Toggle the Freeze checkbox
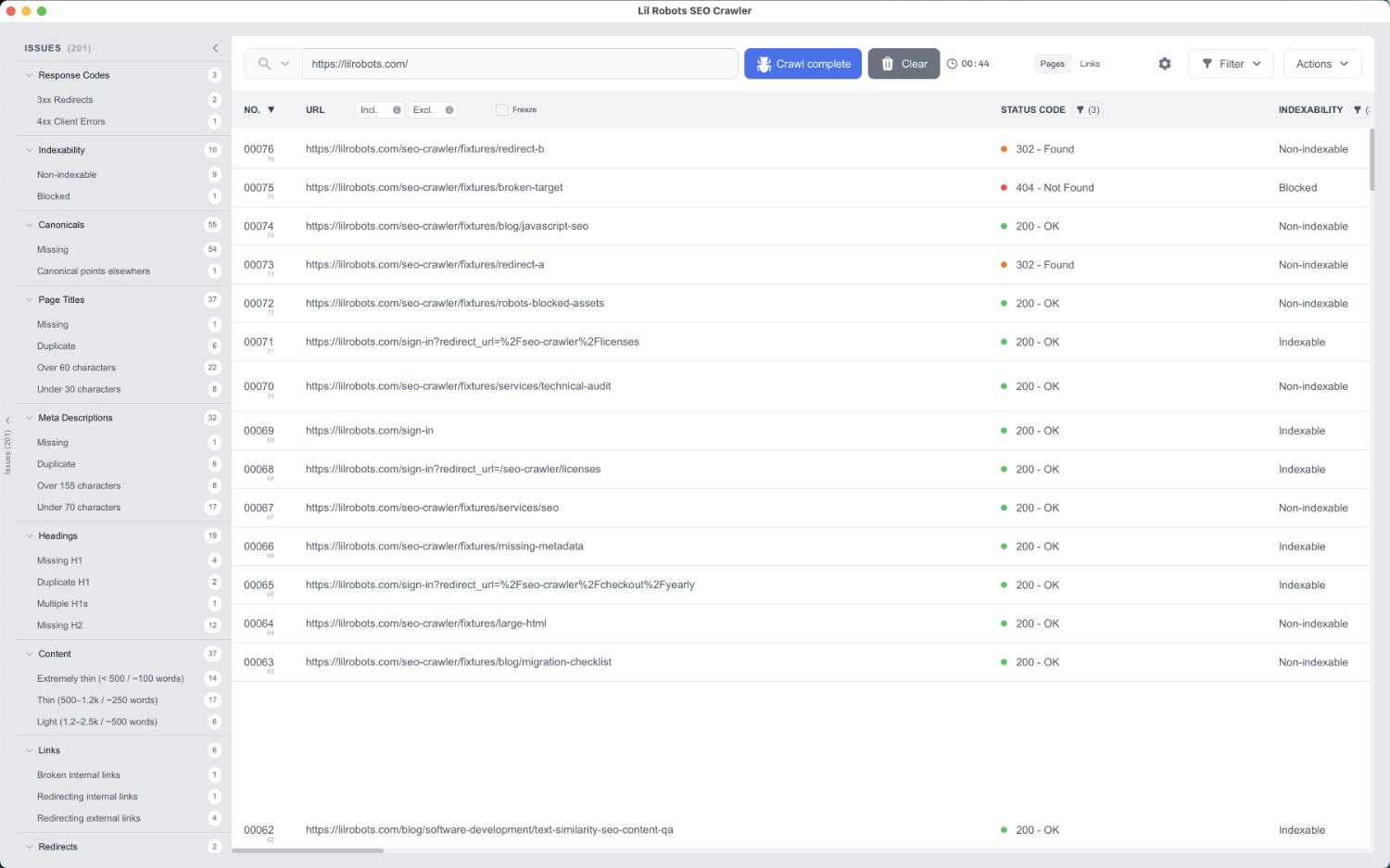This screenshot has width=1390, height=868. point(501,110)
